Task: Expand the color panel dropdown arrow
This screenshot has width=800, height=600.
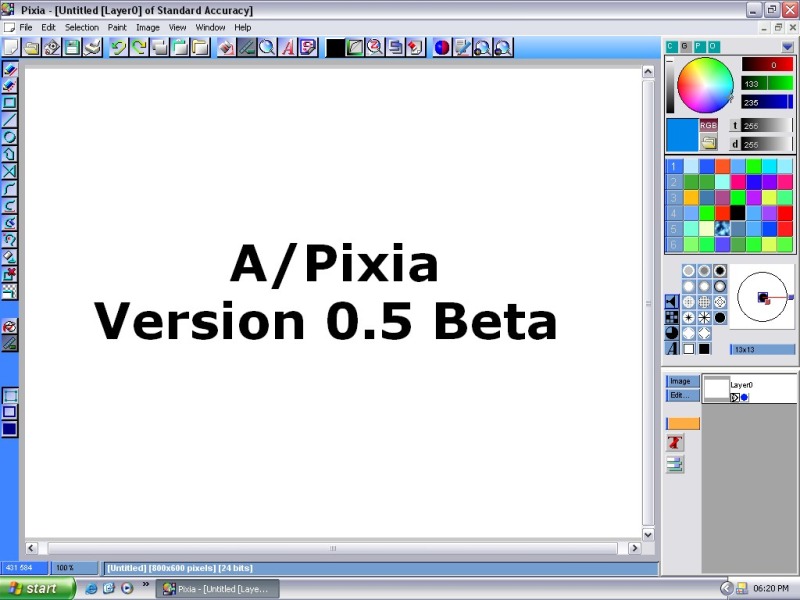Action: [787, 47]
